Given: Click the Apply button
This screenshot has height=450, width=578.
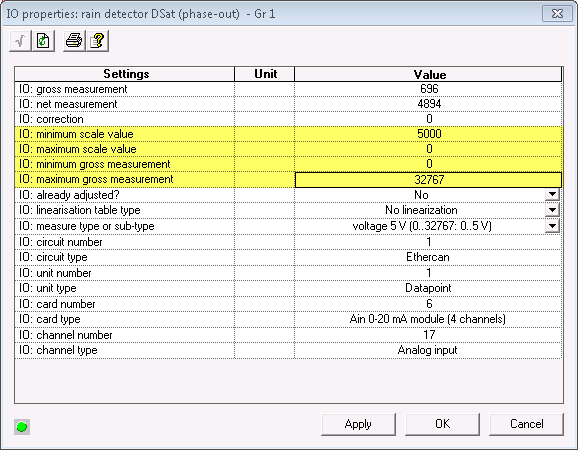Looking at the screenshot, I should [x=358, y=424].
